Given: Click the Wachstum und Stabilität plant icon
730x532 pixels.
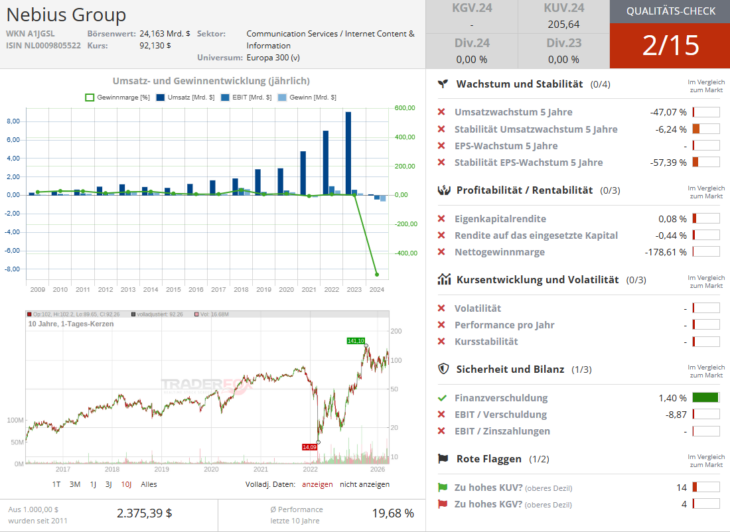Looking at the screenshot, I should click(442, 85).
